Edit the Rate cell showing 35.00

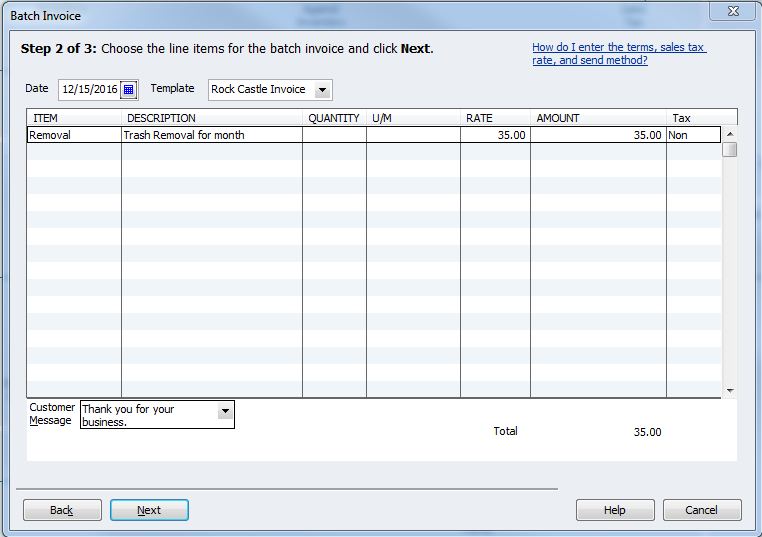495,135
